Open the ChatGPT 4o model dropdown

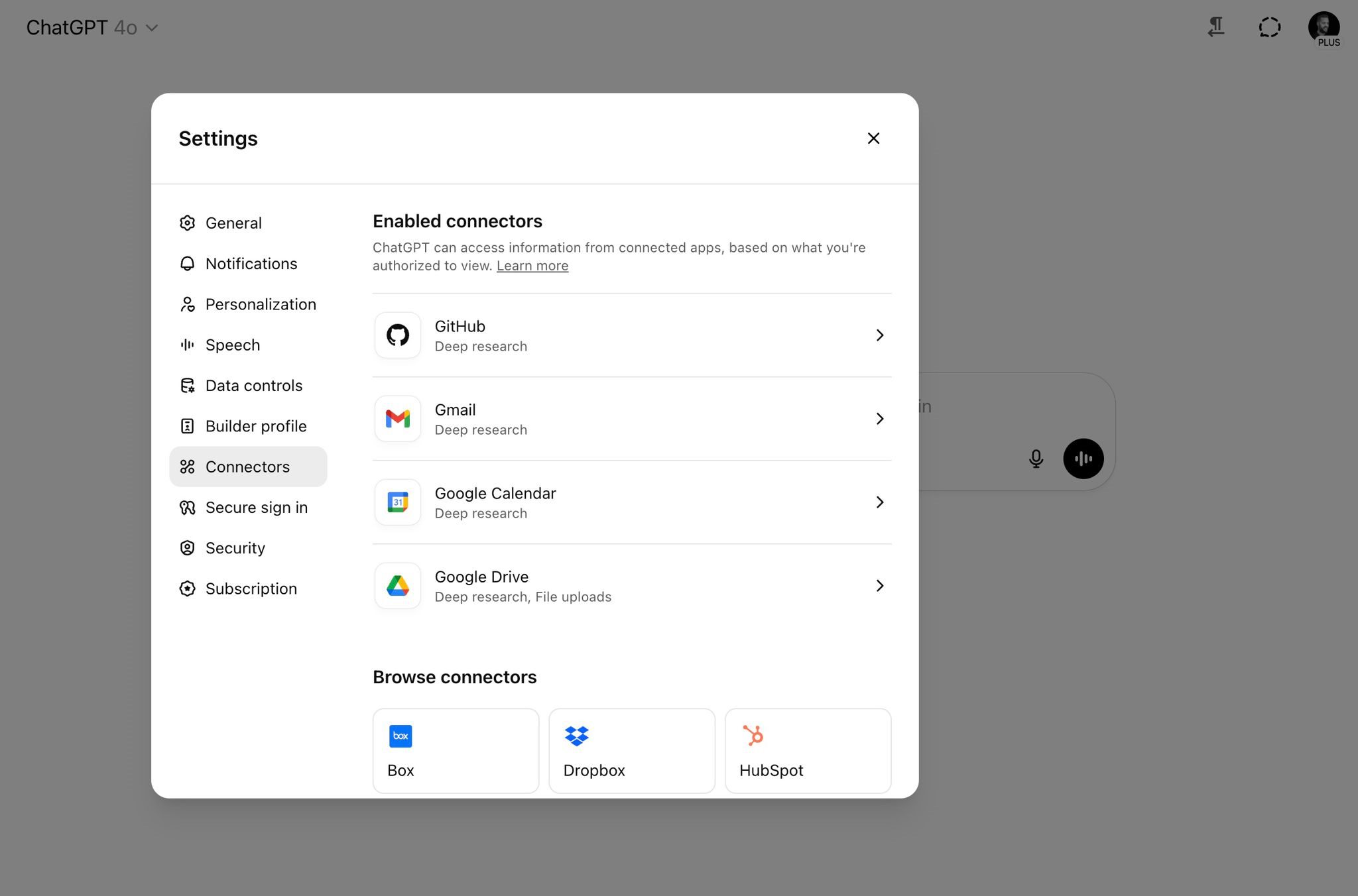92,28
